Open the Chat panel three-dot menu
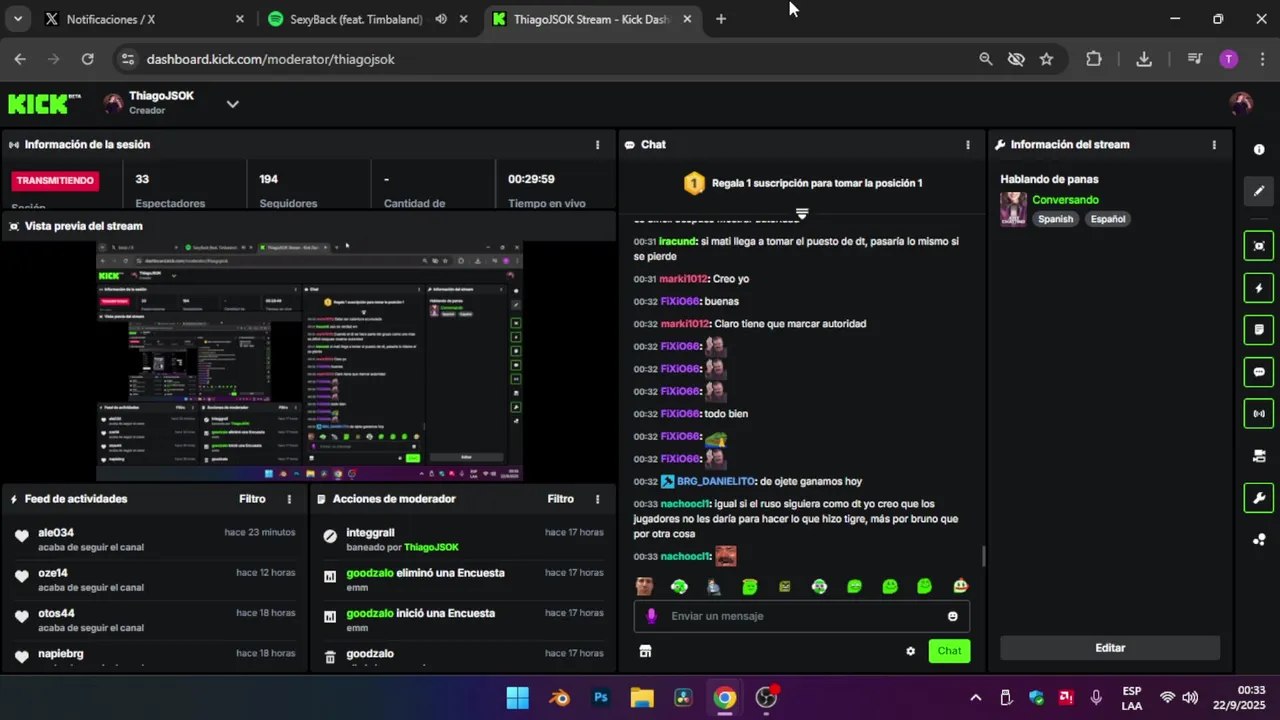This screenshot has width=1280, height=720. point(968,145)
